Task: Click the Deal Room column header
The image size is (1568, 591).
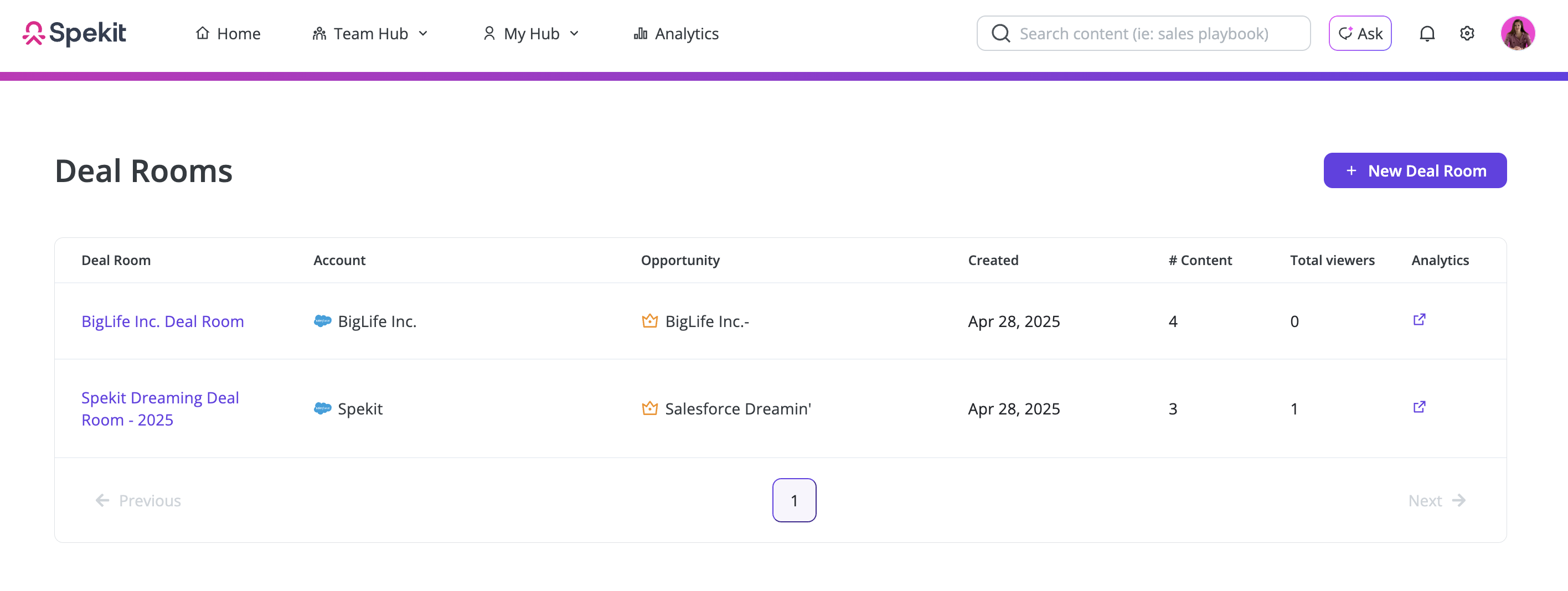Action: coord(116,260)
